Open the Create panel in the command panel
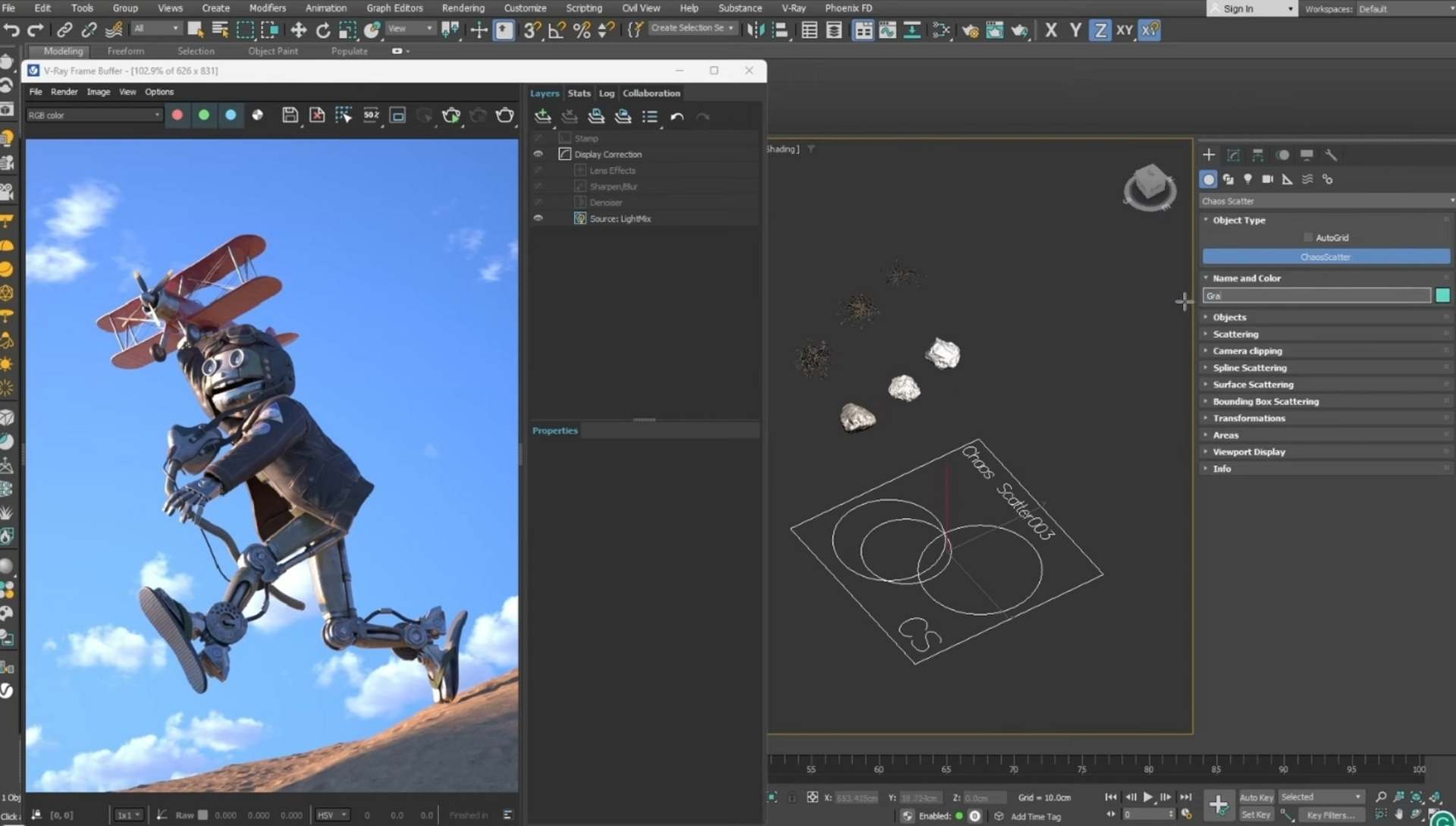 [1209, 155]
